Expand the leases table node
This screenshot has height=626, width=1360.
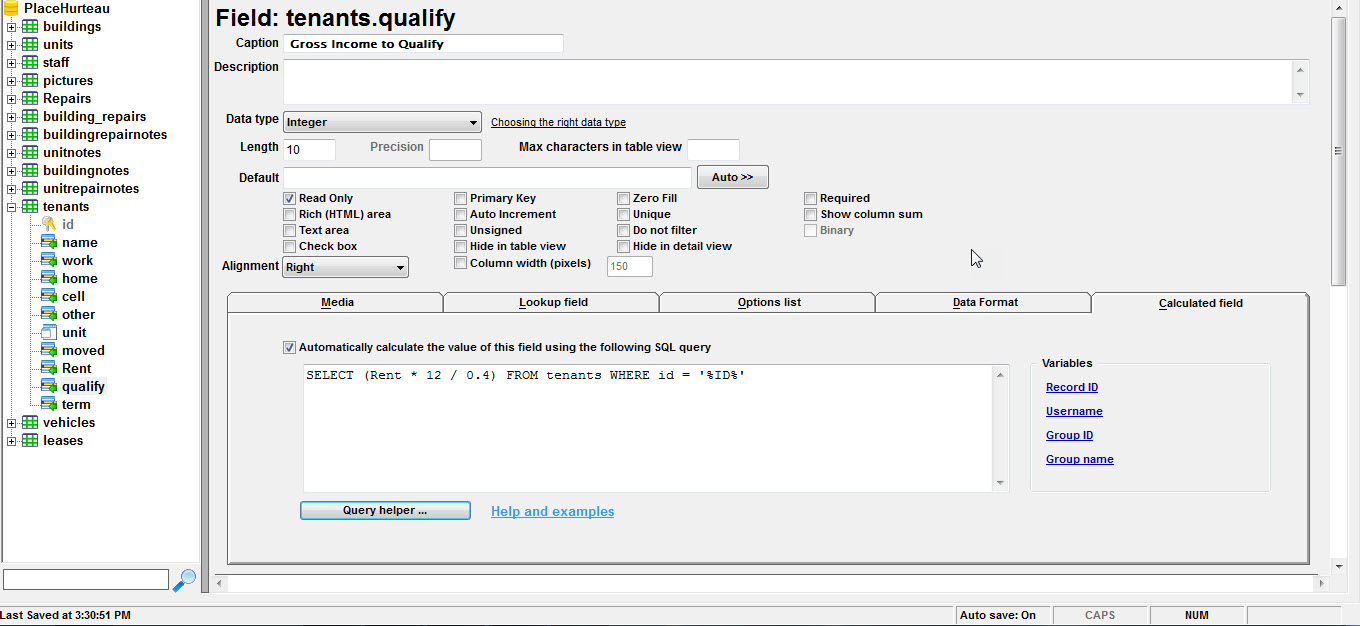tap(12, 441)
